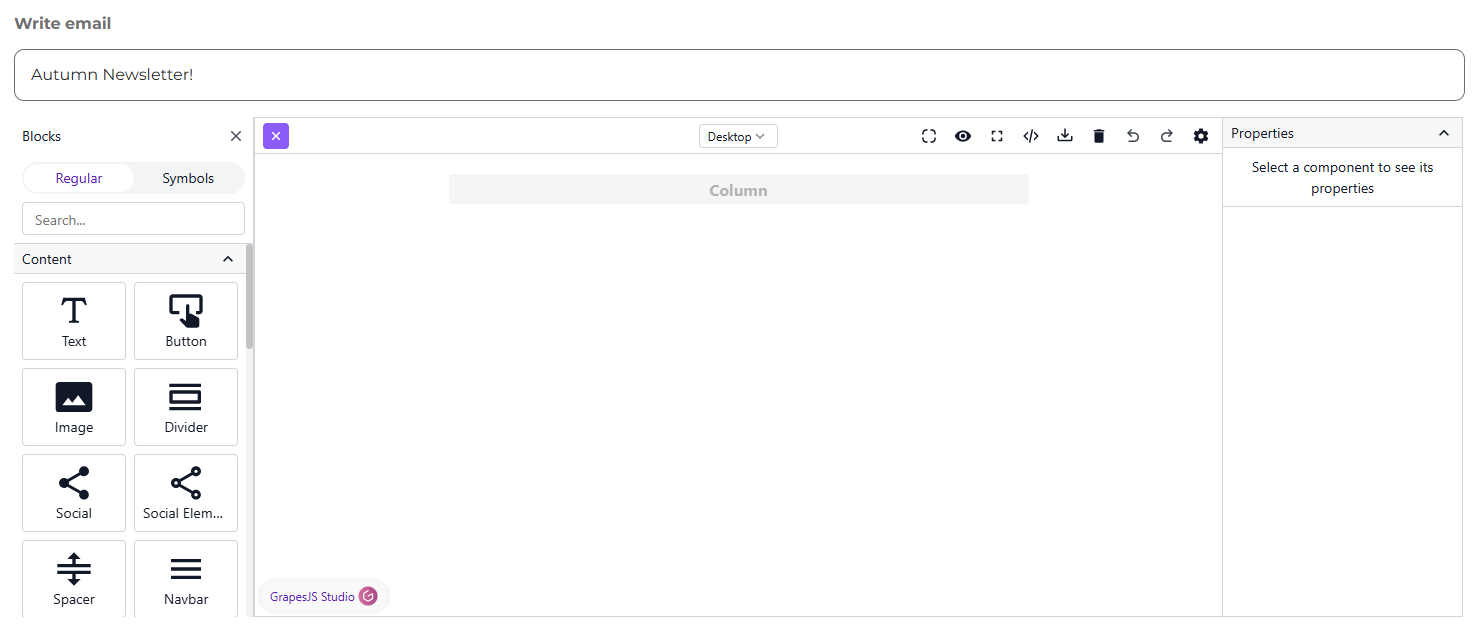Open GrapesJS Studio link

[x=322, y=595]
